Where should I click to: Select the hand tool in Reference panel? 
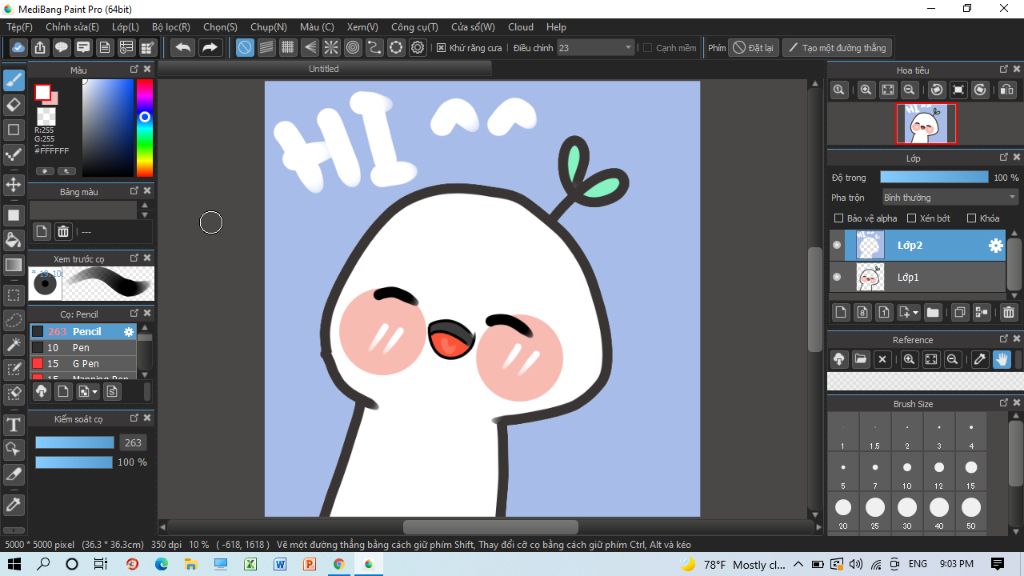(x=1002, y=359)
